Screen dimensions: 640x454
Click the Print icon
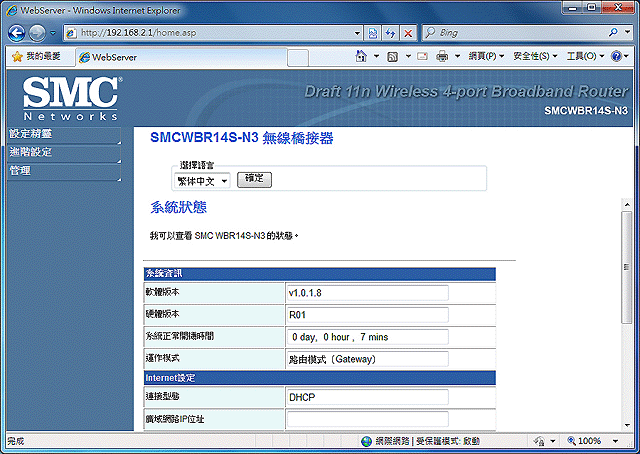[442, 56]
